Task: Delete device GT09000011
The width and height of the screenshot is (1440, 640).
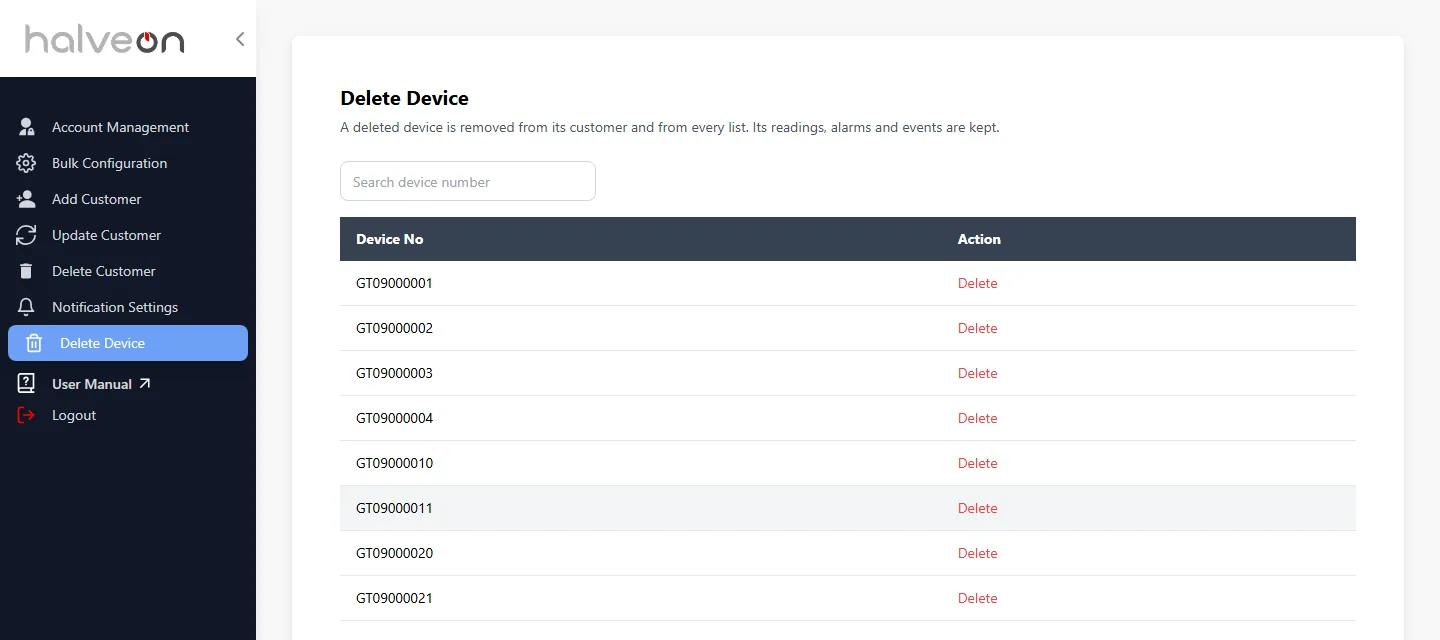Action: tap(977, 508)
